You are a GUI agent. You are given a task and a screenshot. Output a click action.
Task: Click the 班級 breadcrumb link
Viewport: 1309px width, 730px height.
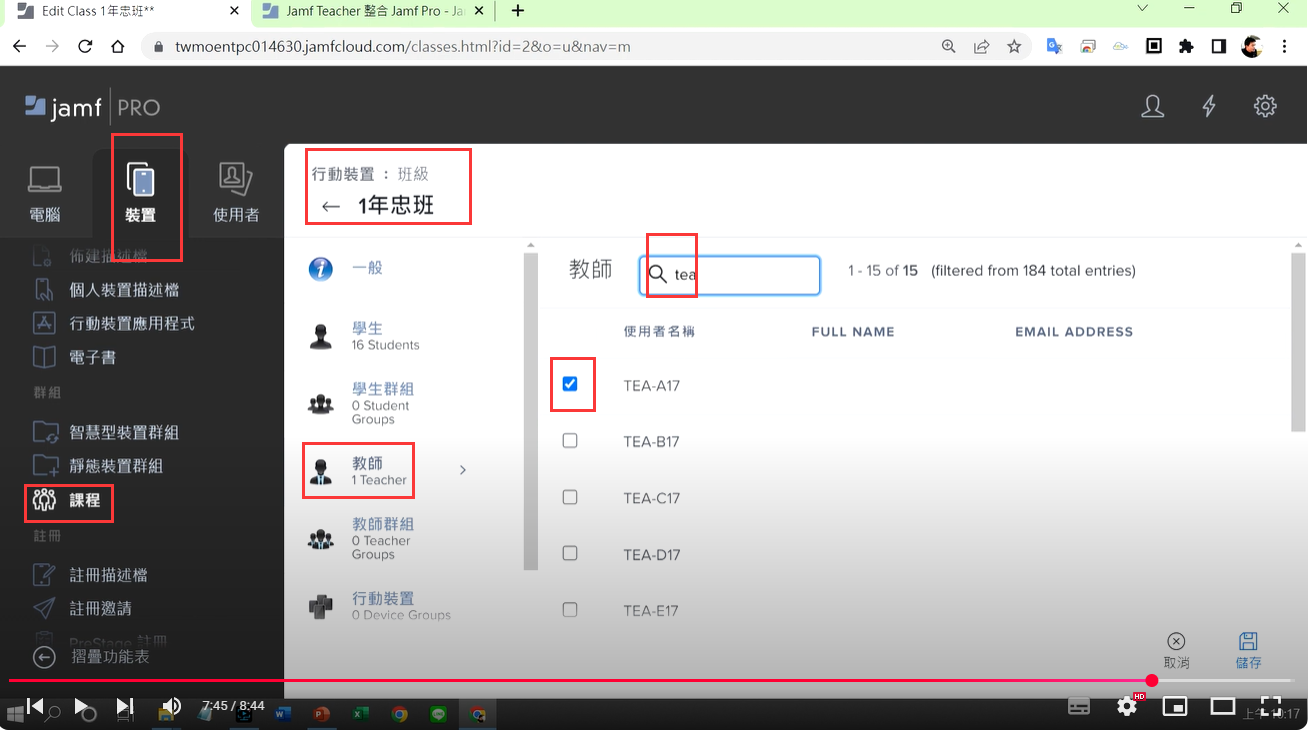pos(413,174)
